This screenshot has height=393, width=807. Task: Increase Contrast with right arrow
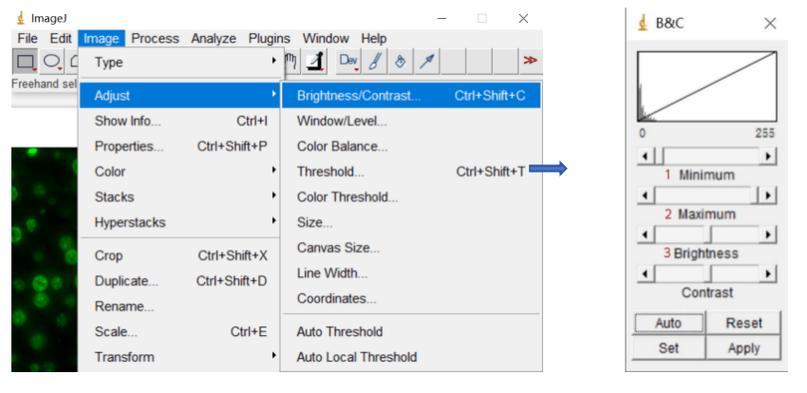[x=768, y=274]
